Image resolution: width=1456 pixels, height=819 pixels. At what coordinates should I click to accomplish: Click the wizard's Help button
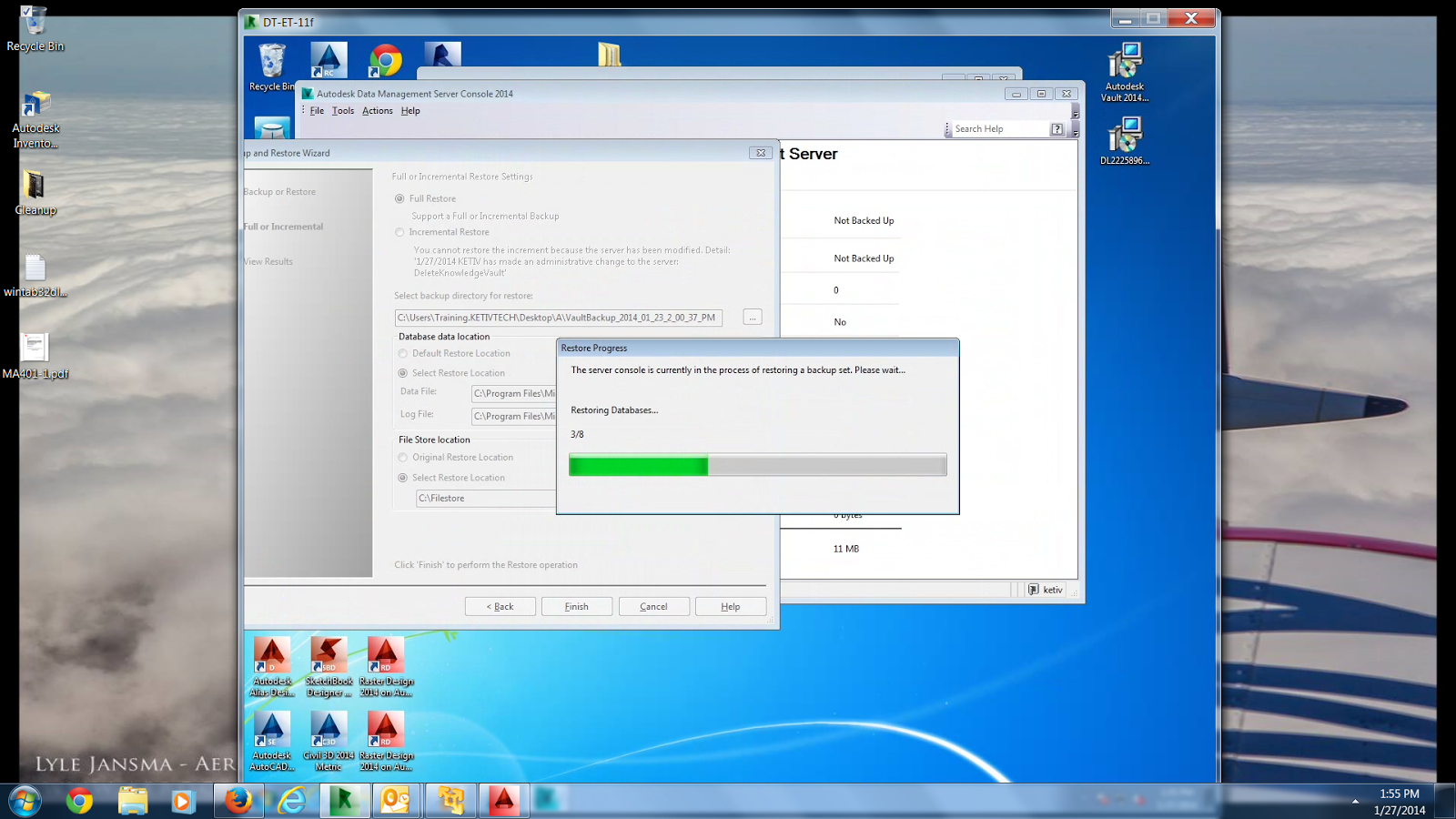coord(731,607)
